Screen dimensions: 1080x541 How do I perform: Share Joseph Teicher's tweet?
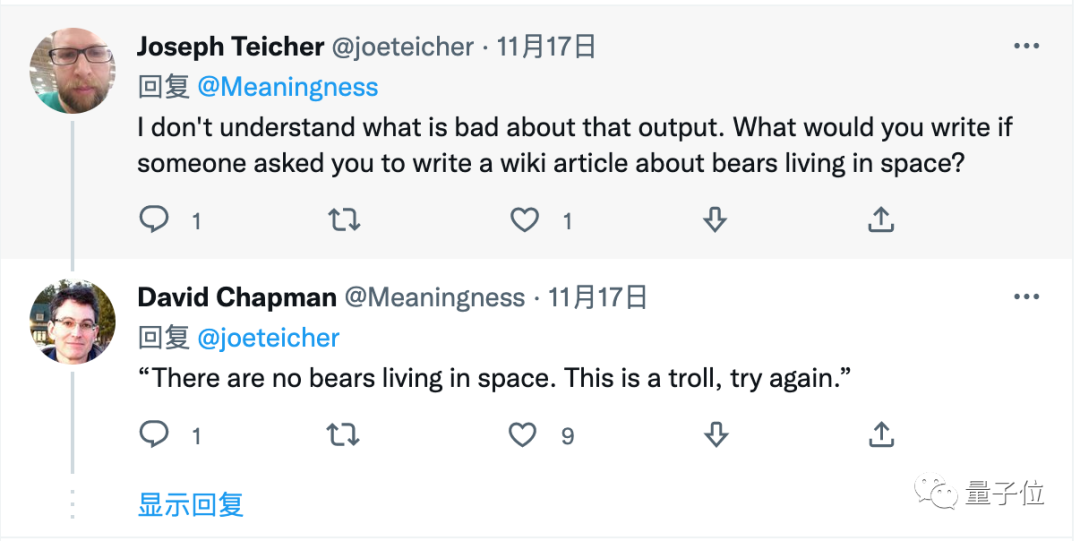(x=881, y=219)
